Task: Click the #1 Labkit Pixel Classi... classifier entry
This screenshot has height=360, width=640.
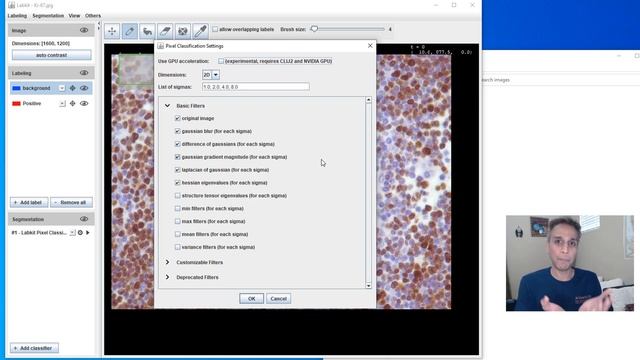Action: (39, 233)
